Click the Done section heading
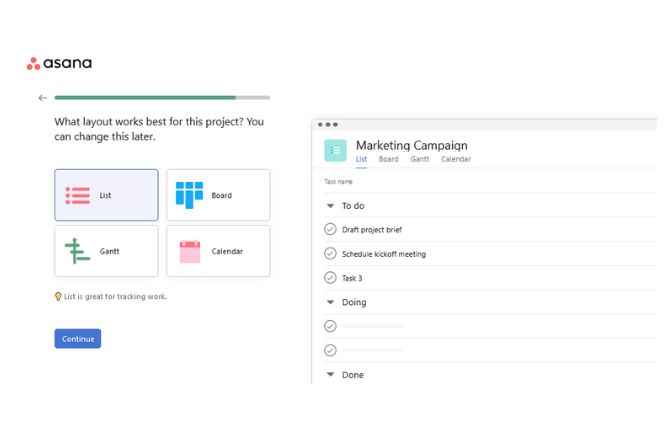Viewport: 668px width, 428px height. click(x=353, y=375)
